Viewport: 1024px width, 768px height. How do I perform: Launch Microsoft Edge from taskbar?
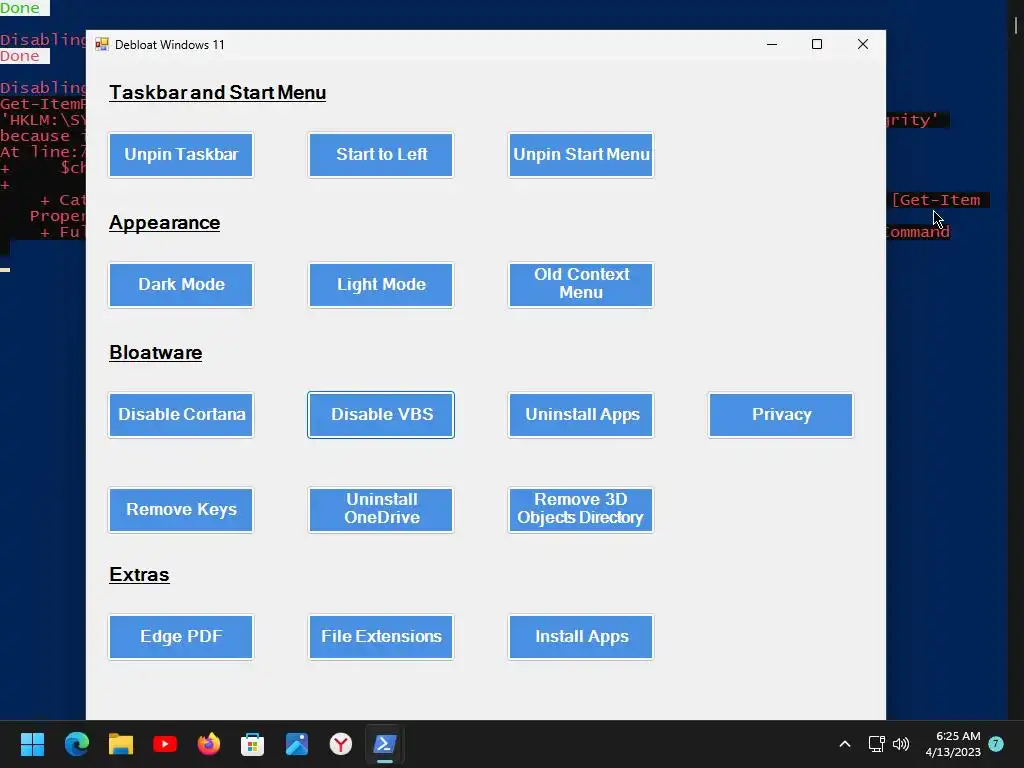coord(76,744)
